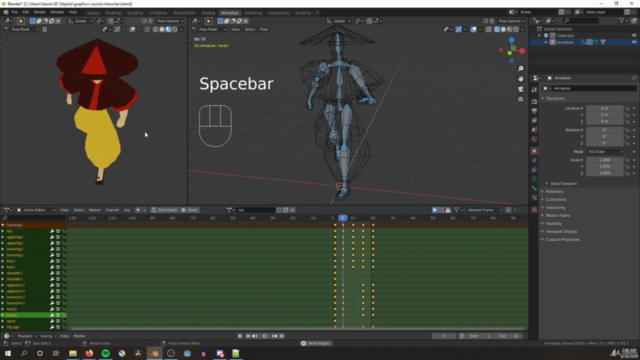Click the zoom magnifier gizmo in the viewport
Screen dimensions: 640x360
(x=520, y=69)
